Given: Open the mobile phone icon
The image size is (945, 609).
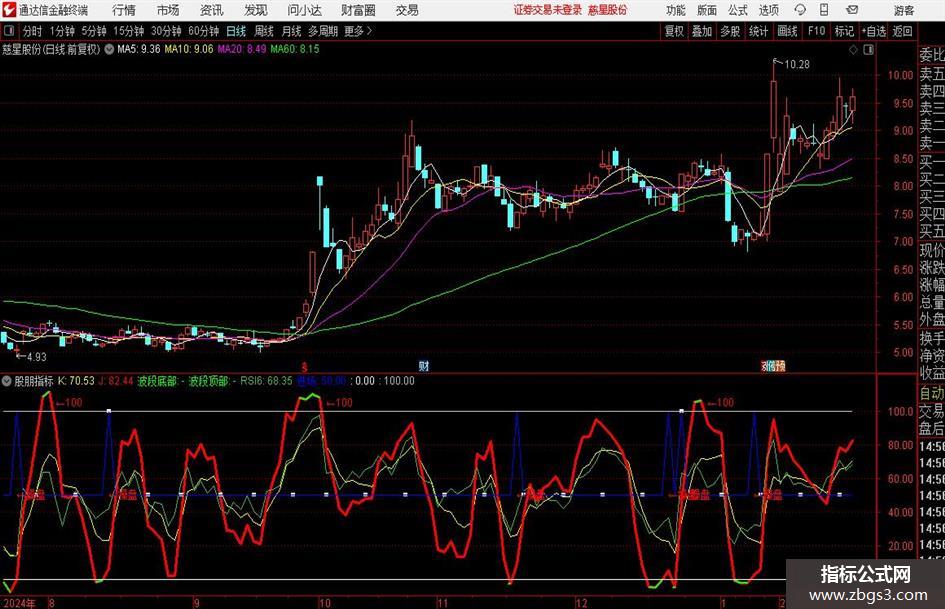Looking at the screenshot, I should click(x=824, y=10).
